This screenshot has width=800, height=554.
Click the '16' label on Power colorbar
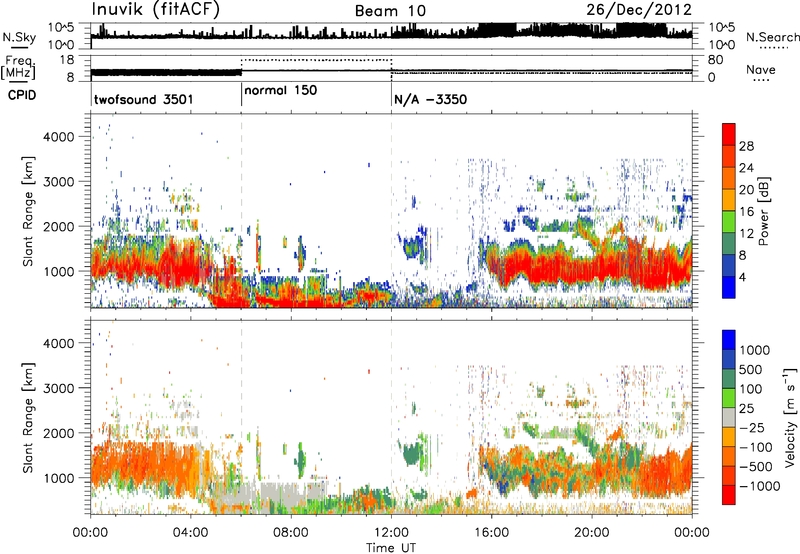pos(746,212)
